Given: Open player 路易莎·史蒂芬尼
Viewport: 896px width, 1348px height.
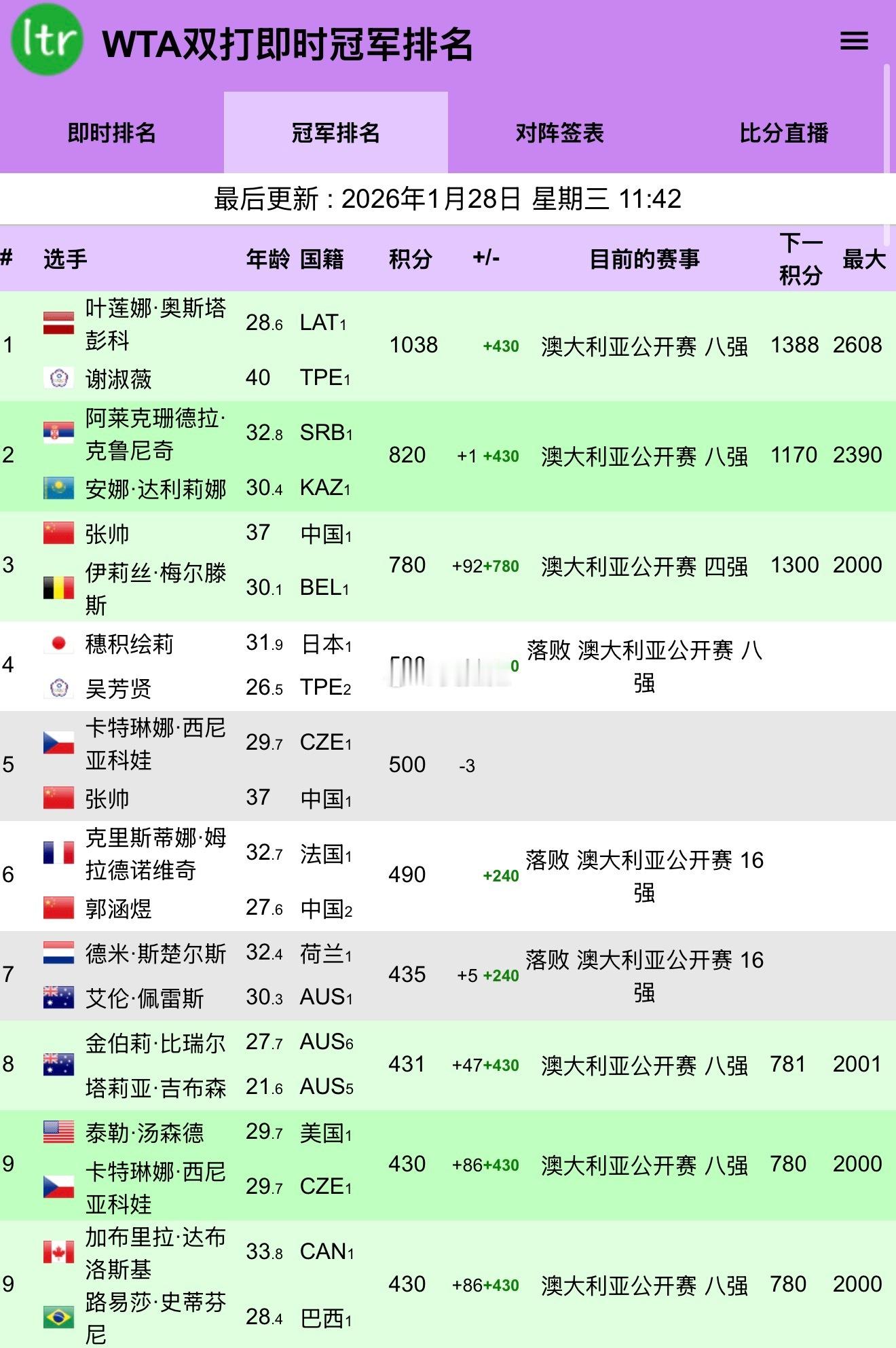Looking at the screenshot, I should point(155,1317).
